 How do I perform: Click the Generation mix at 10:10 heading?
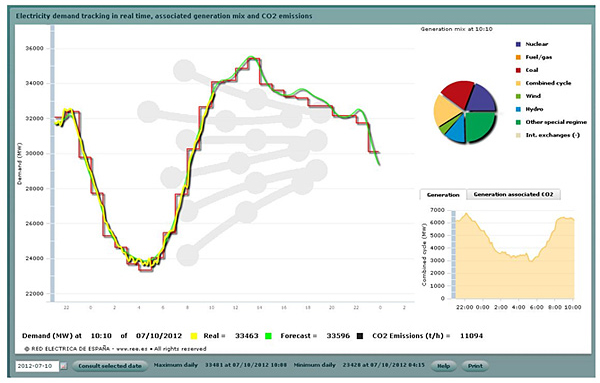457,29
